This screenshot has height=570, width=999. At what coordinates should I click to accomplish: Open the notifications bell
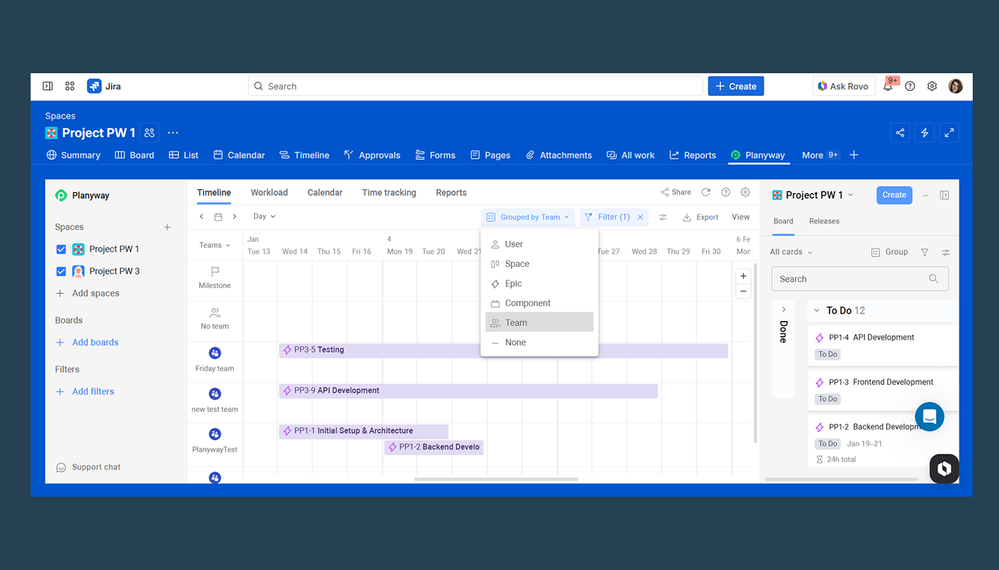(x=888, y=86)
